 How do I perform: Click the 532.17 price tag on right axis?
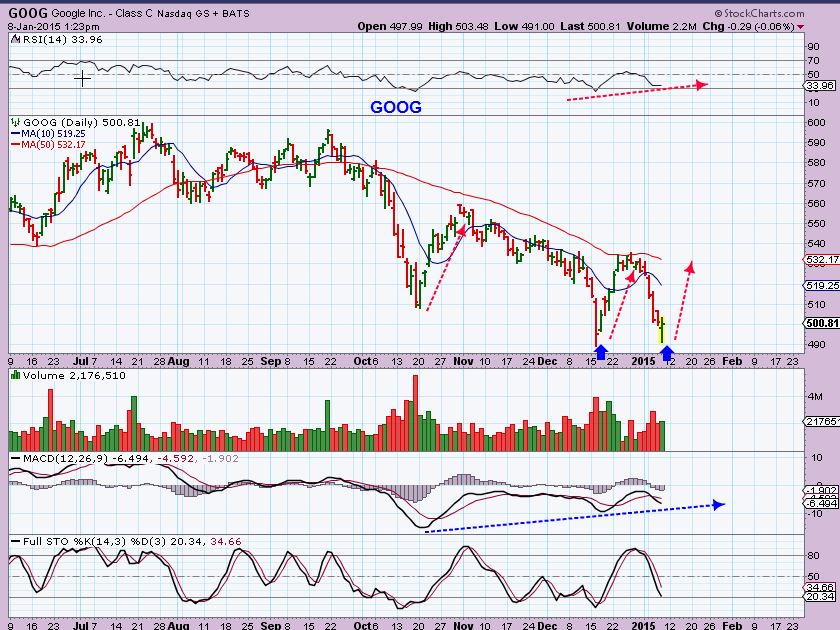click(x=822, y=260)
